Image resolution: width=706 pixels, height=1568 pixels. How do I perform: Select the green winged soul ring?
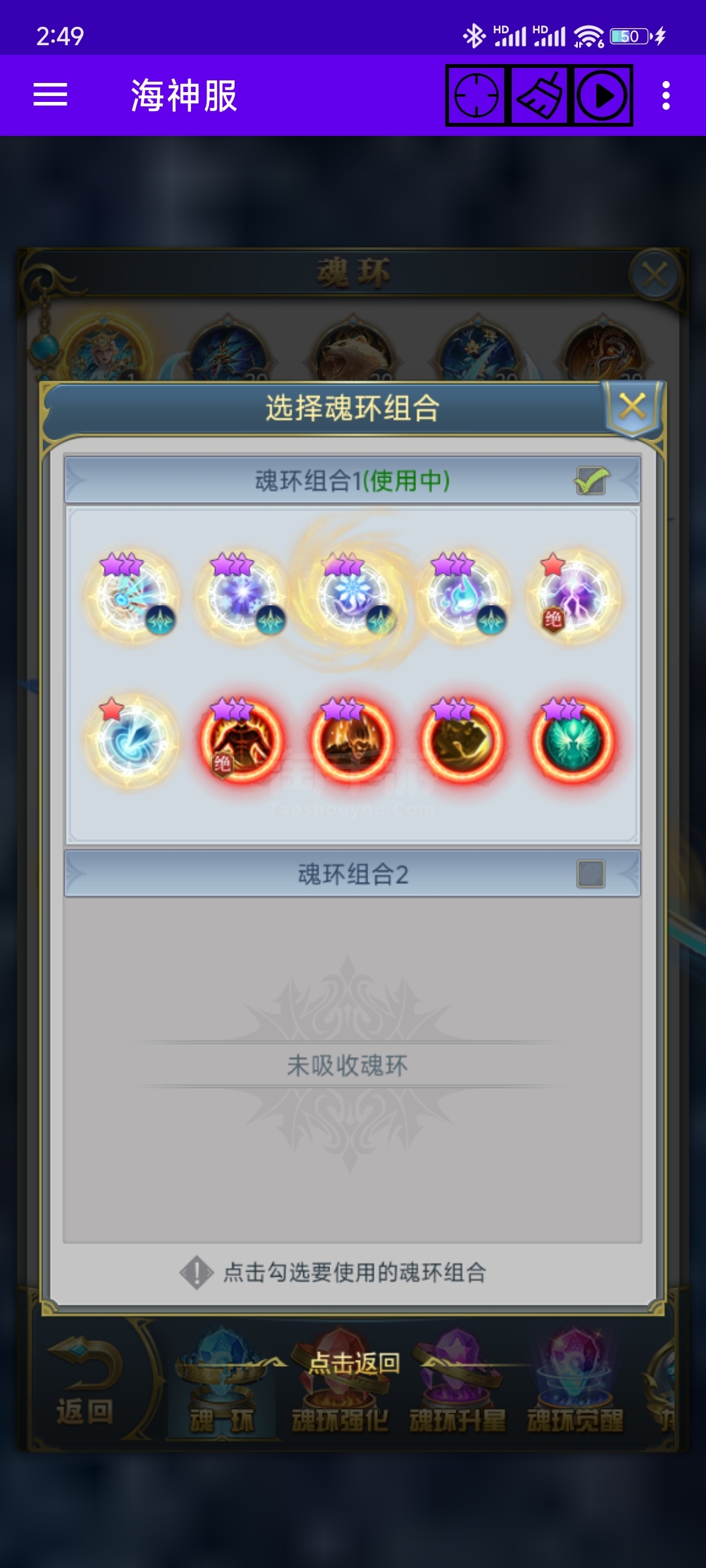pyautogui.click(x=573, y=740)
